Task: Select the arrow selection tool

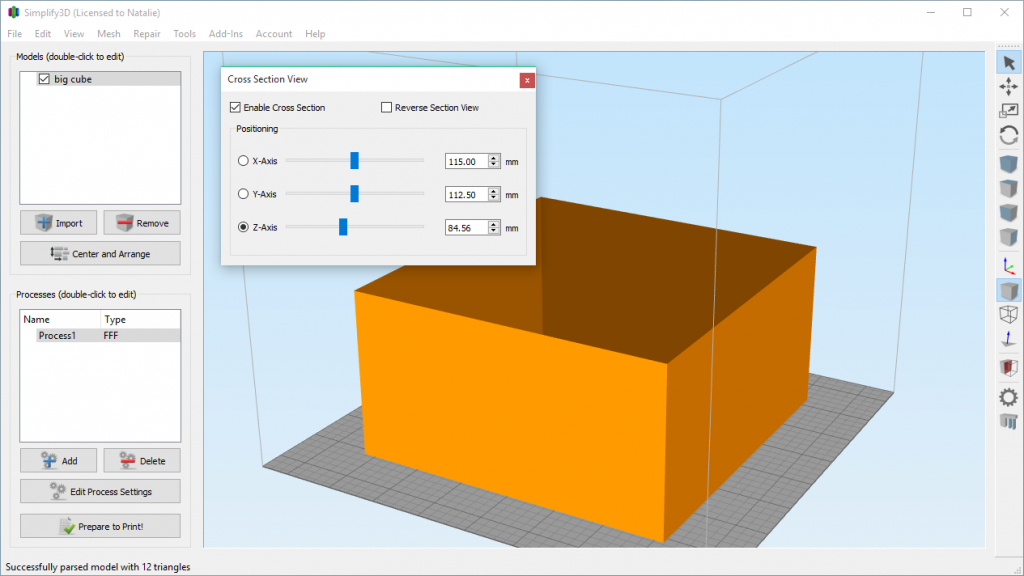Action: point(1009,62)
